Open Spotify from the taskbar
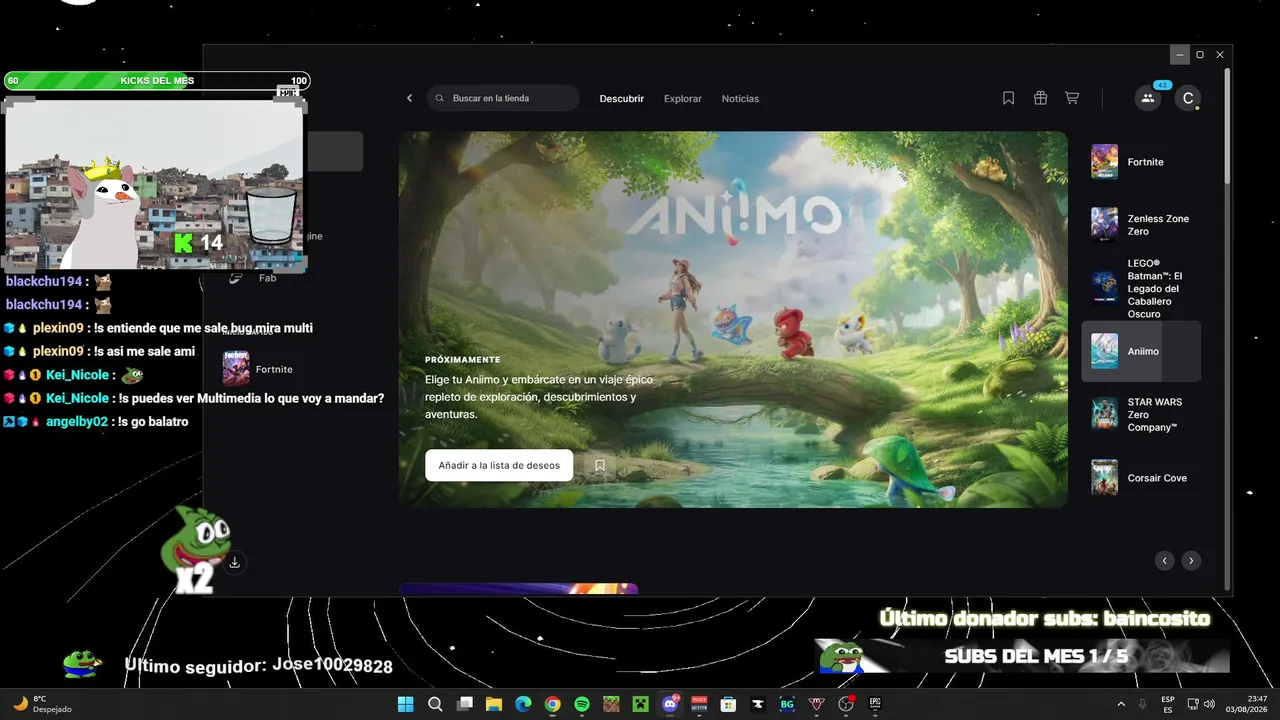The height and width of the screenshot is (720, 1280). (x=582, y=704)
